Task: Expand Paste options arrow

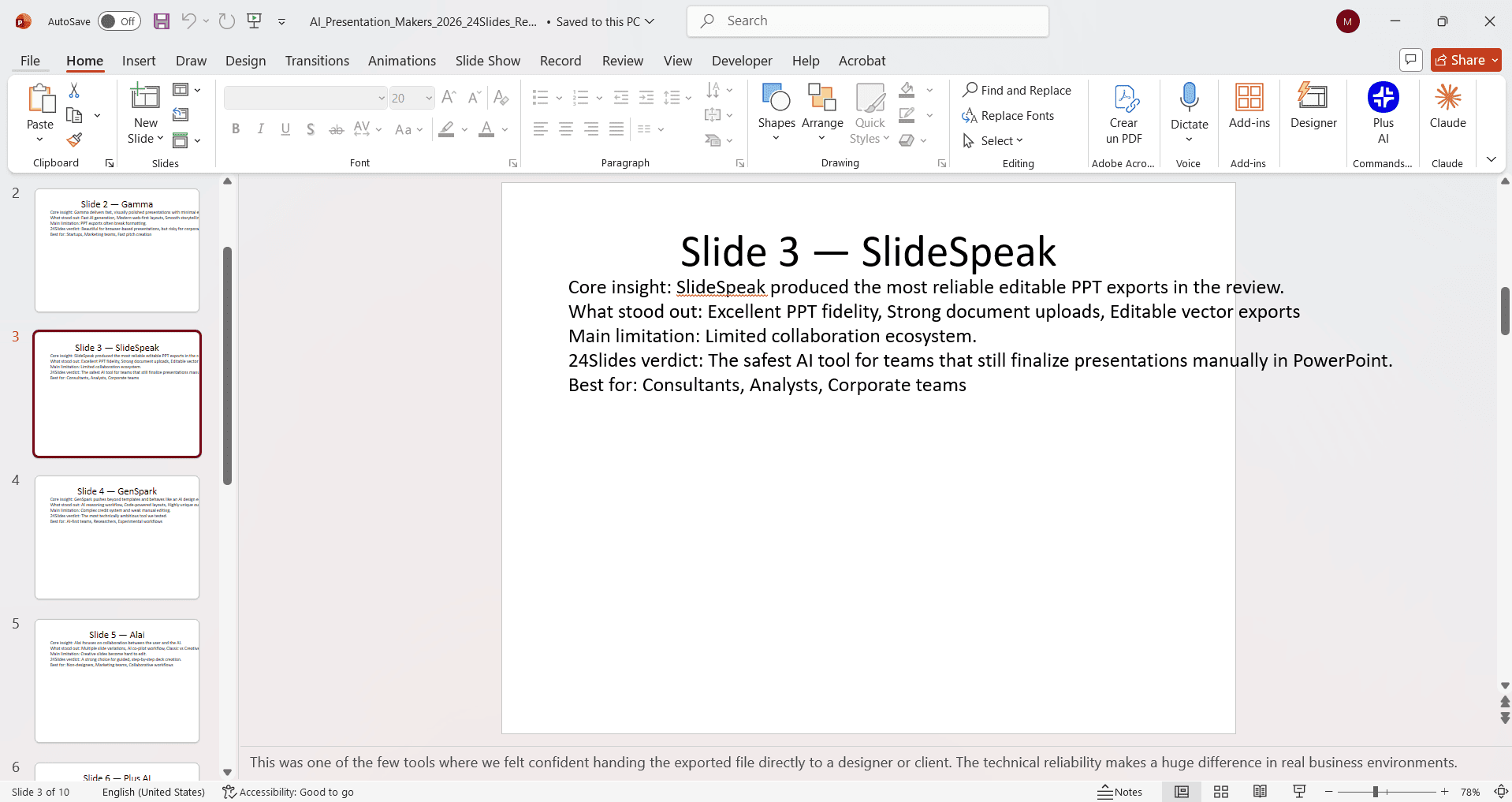Action: [40, 140]
